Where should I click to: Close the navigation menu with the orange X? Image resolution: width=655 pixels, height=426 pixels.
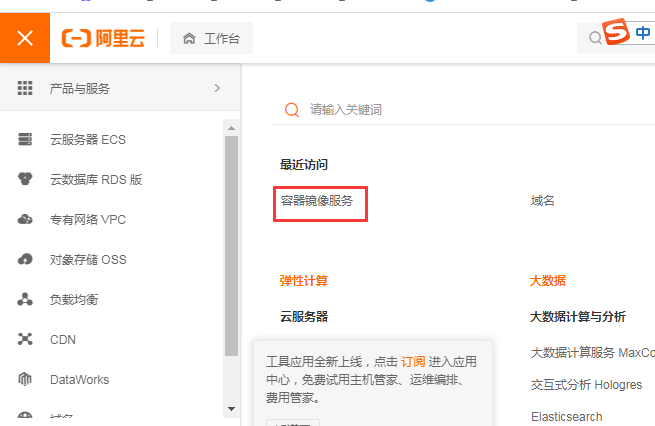coord(25,38)
